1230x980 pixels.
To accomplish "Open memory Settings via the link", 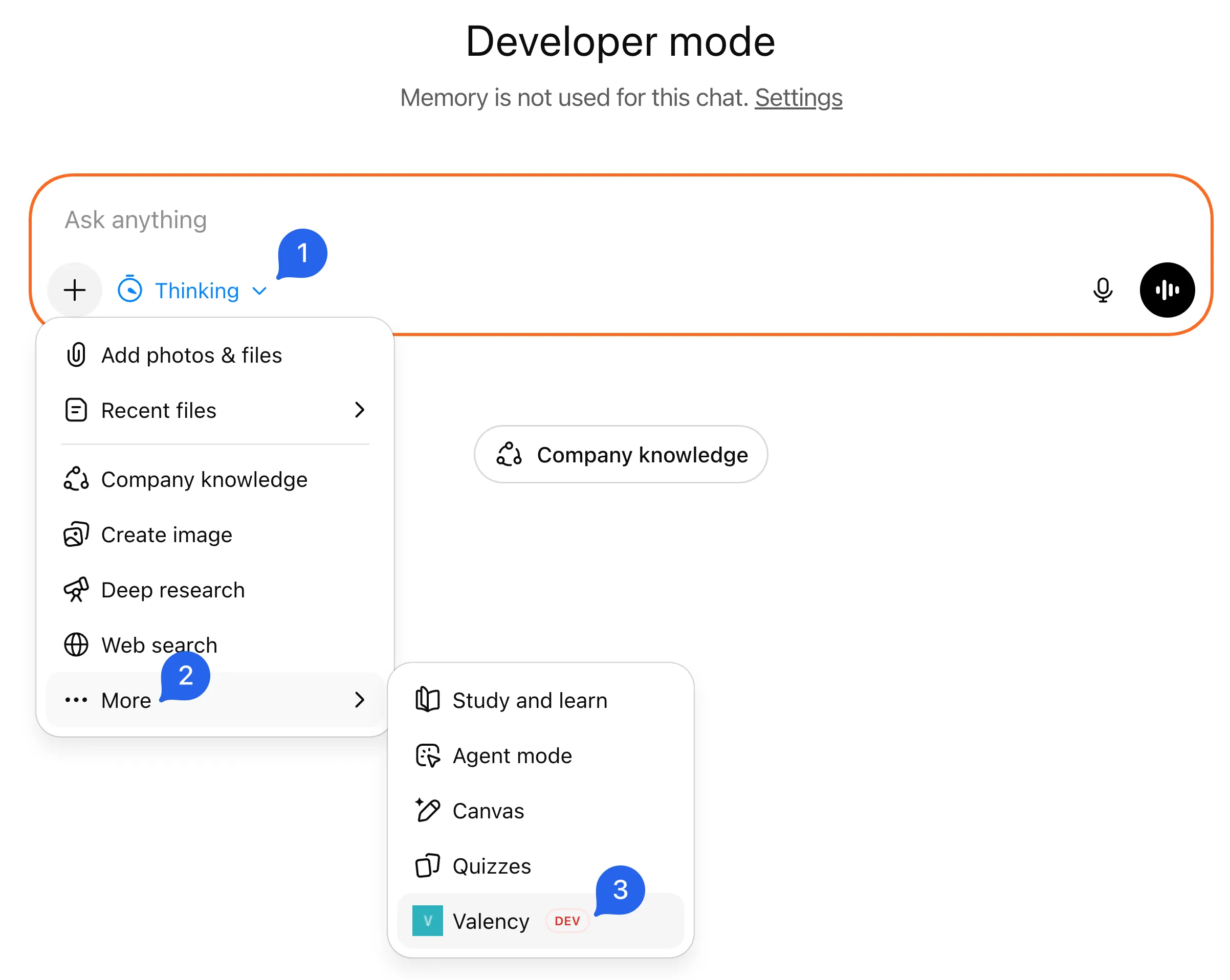I will (x=798, y=98).
